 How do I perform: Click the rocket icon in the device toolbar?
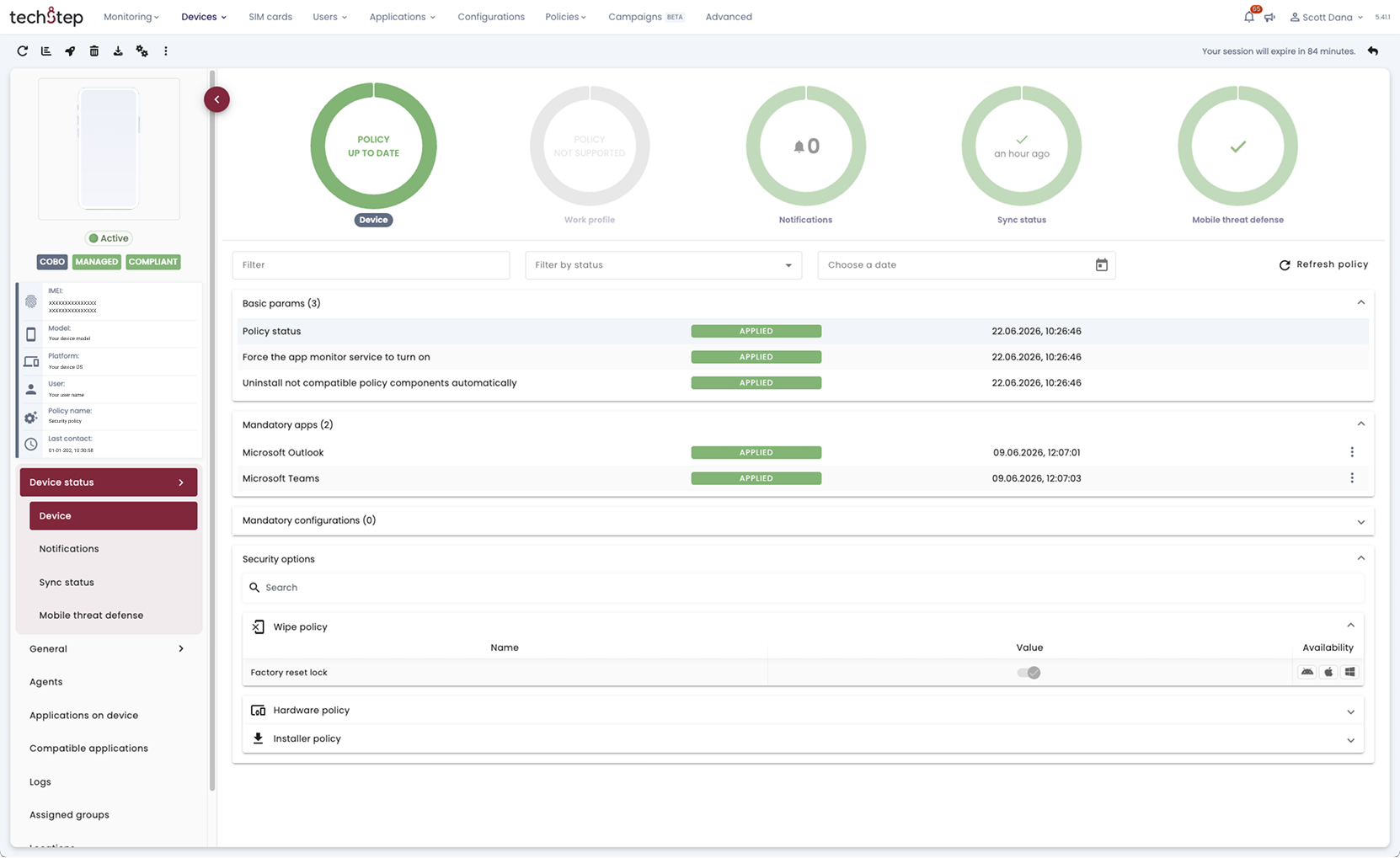[x=70, y=51]
